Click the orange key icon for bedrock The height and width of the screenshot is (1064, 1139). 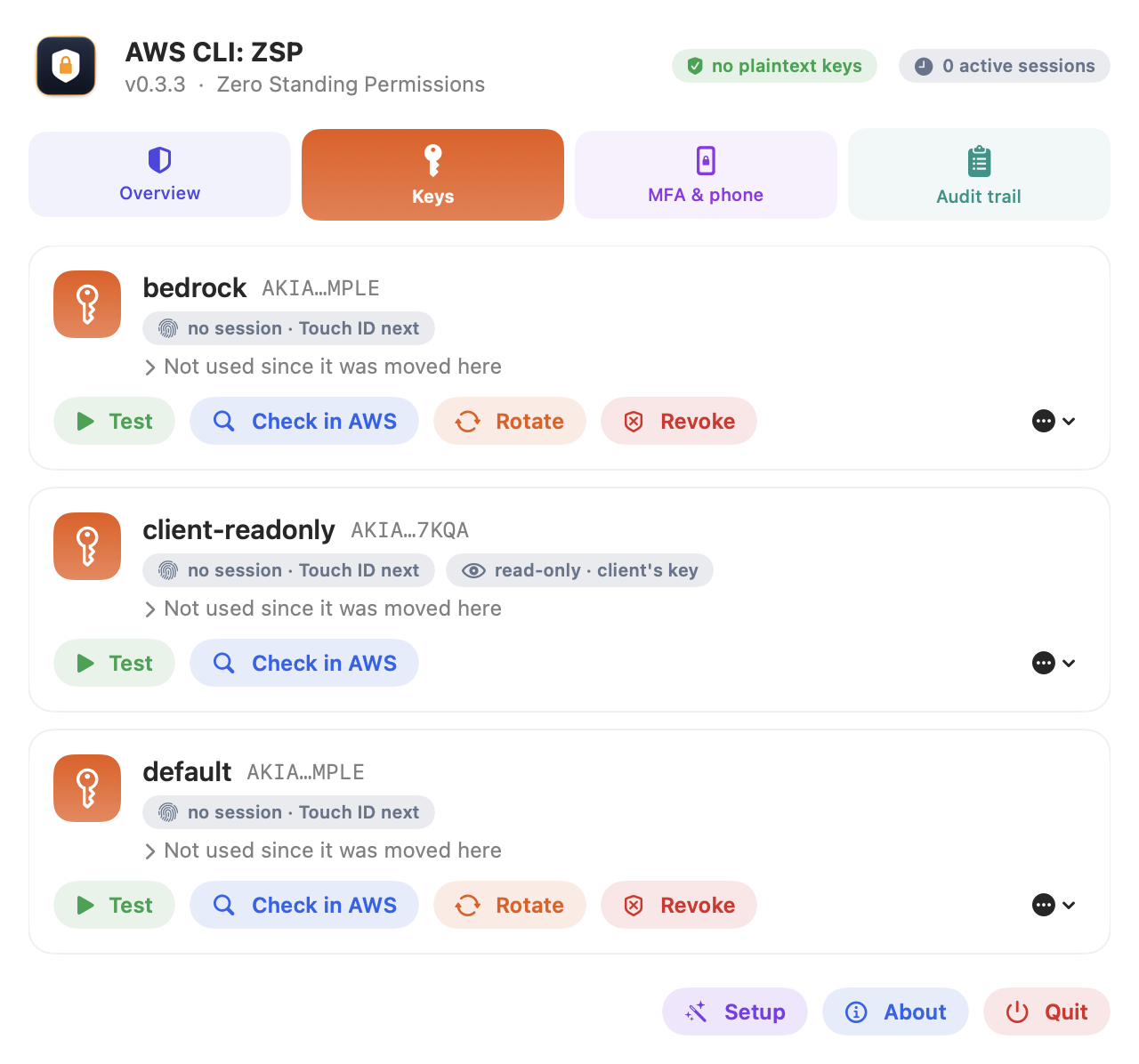click(x=87, y=304)
